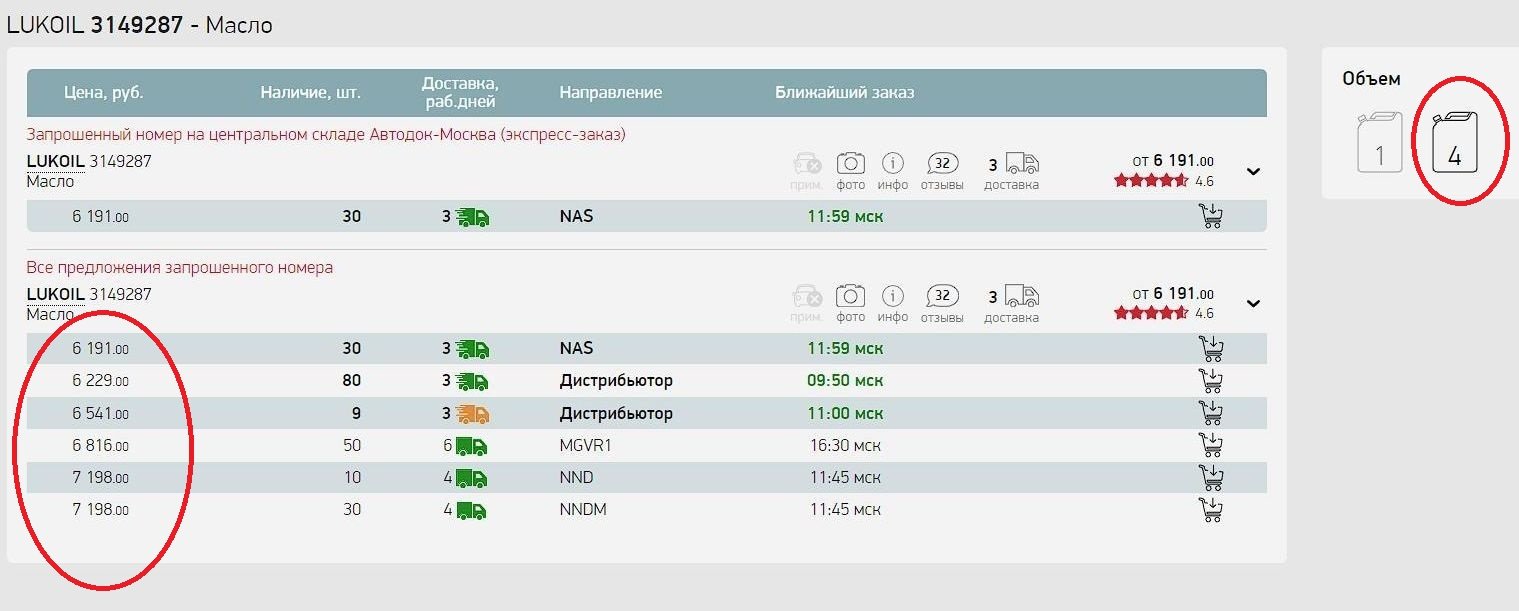Click the Объем label

click(x=1371, y=79)
